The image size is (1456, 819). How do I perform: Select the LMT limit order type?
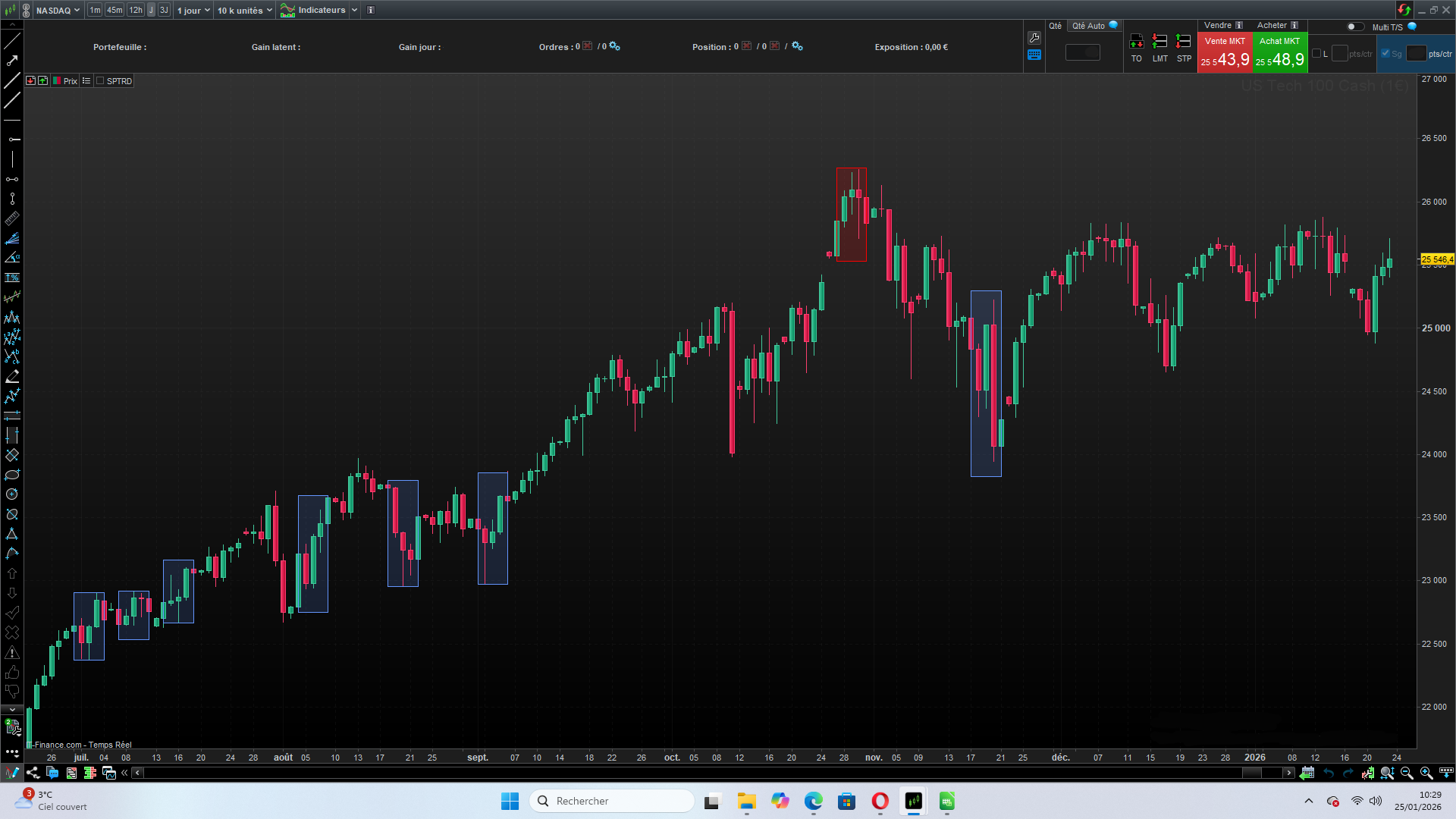pyautogui.click(x=1160, y=48)
